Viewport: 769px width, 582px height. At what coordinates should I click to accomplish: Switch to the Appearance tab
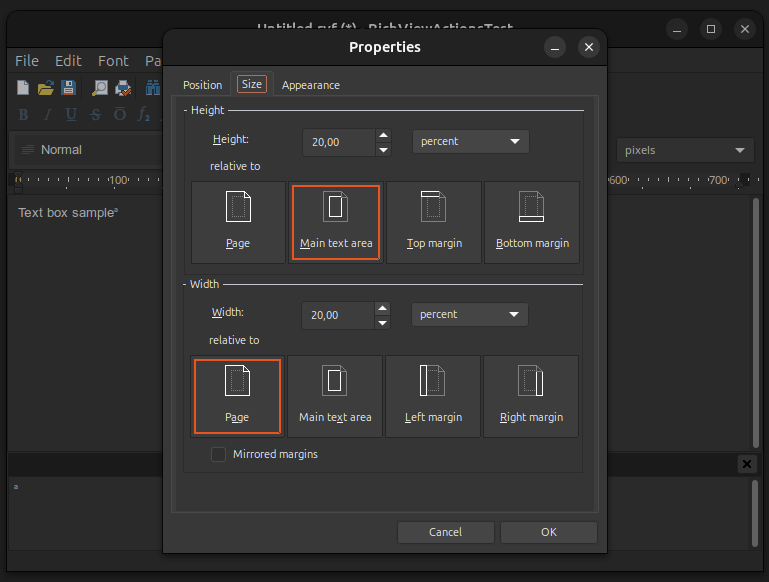[x=310, y=85]
